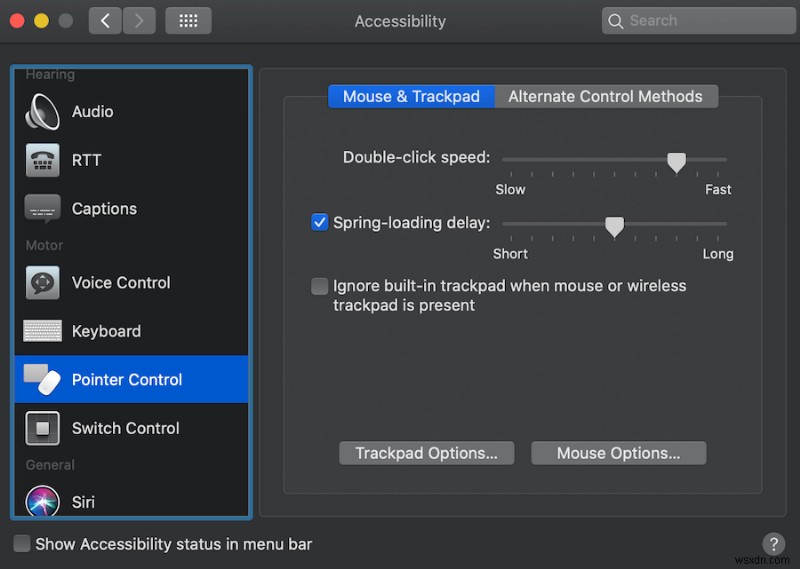Click the Voice Control icon
Viewport: 800px width, 569px height.
[x=42, y=283]
